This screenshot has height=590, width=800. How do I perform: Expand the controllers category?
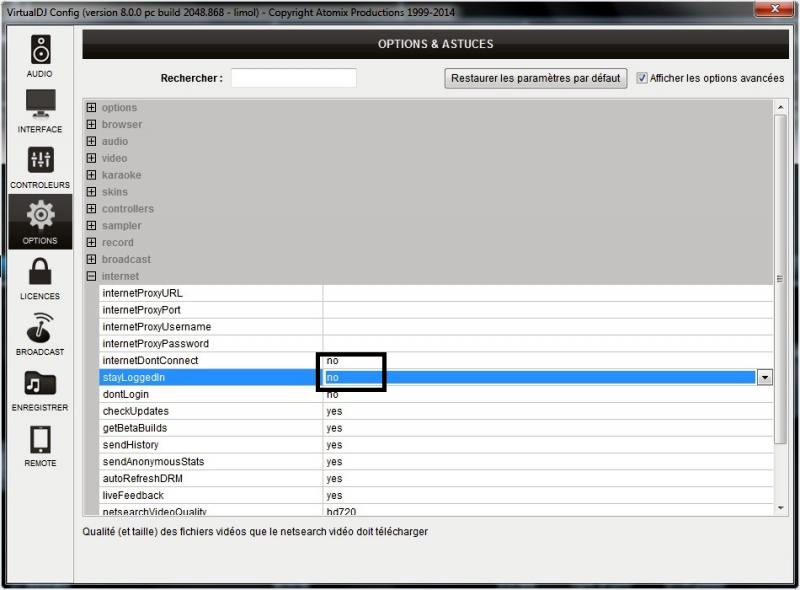(x=91, y=208)
